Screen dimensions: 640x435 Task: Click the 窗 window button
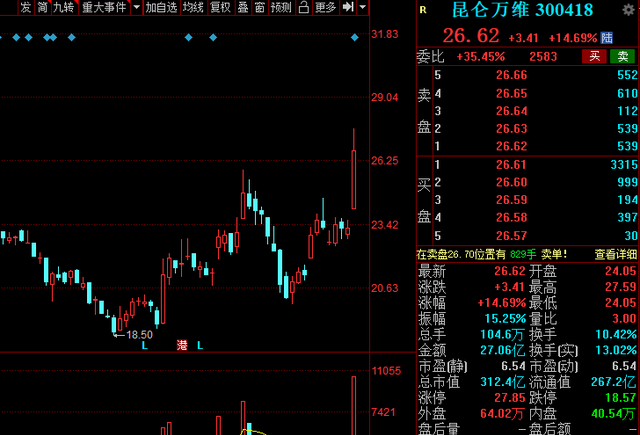(260, 7)
